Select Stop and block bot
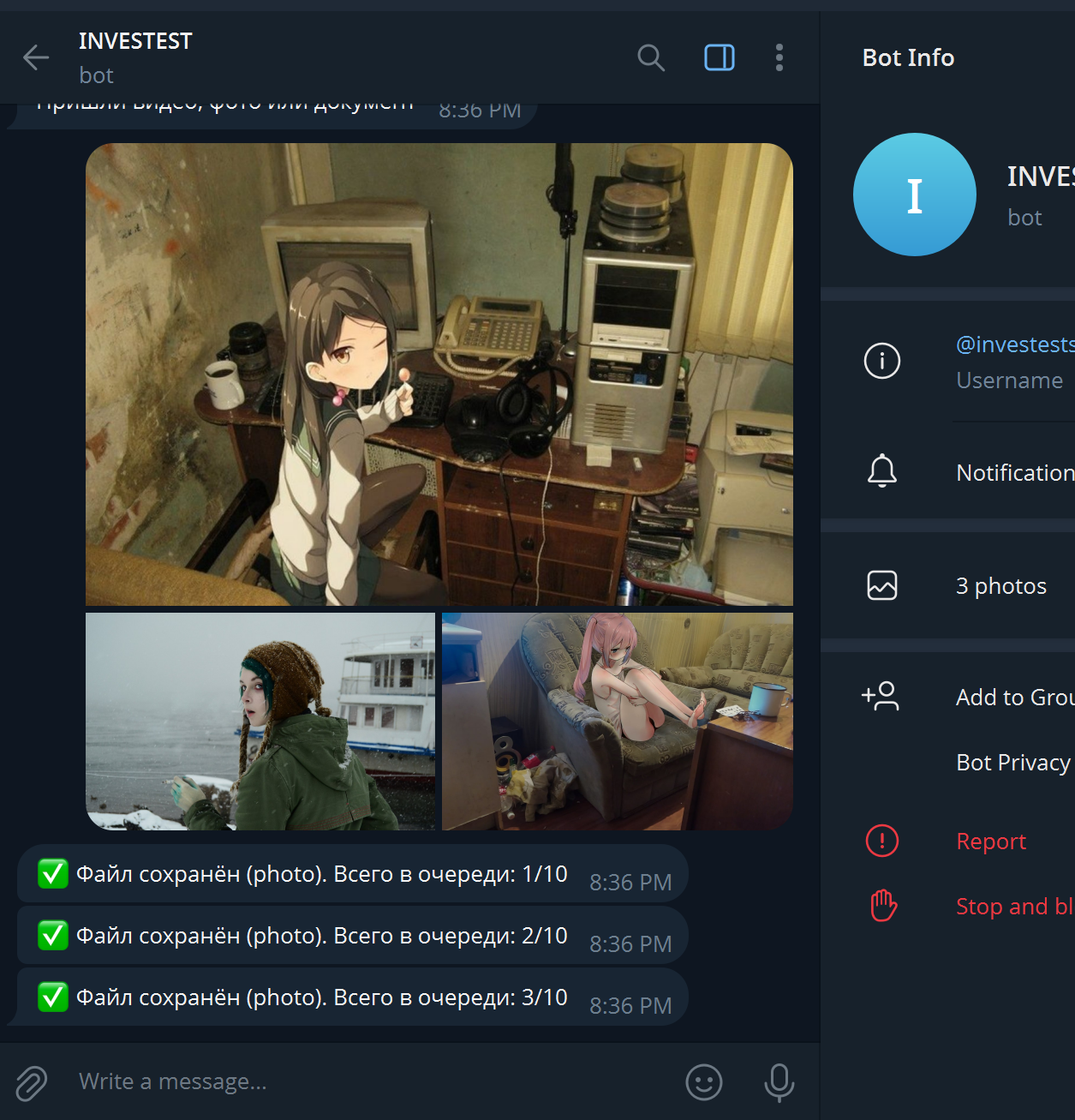The height and width of the screenshot is (1120, 1075). 1015,907
